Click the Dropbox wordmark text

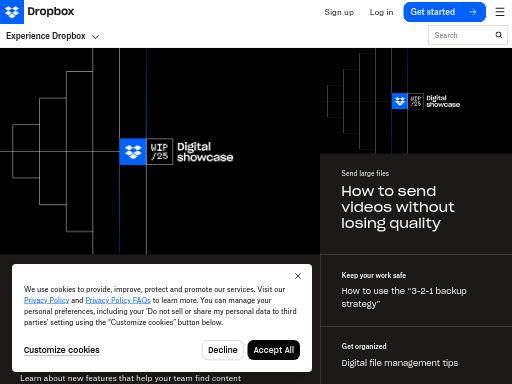[x=50, y=11]
